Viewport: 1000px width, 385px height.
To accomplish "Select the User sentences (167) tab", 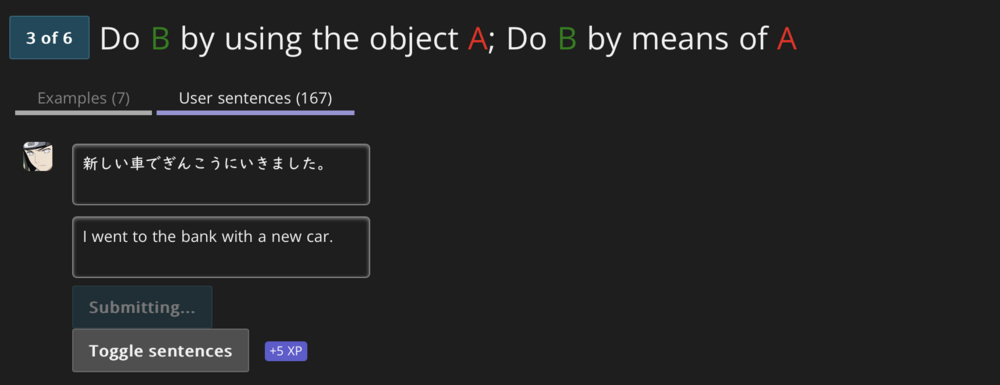I will tap(255, 98).
